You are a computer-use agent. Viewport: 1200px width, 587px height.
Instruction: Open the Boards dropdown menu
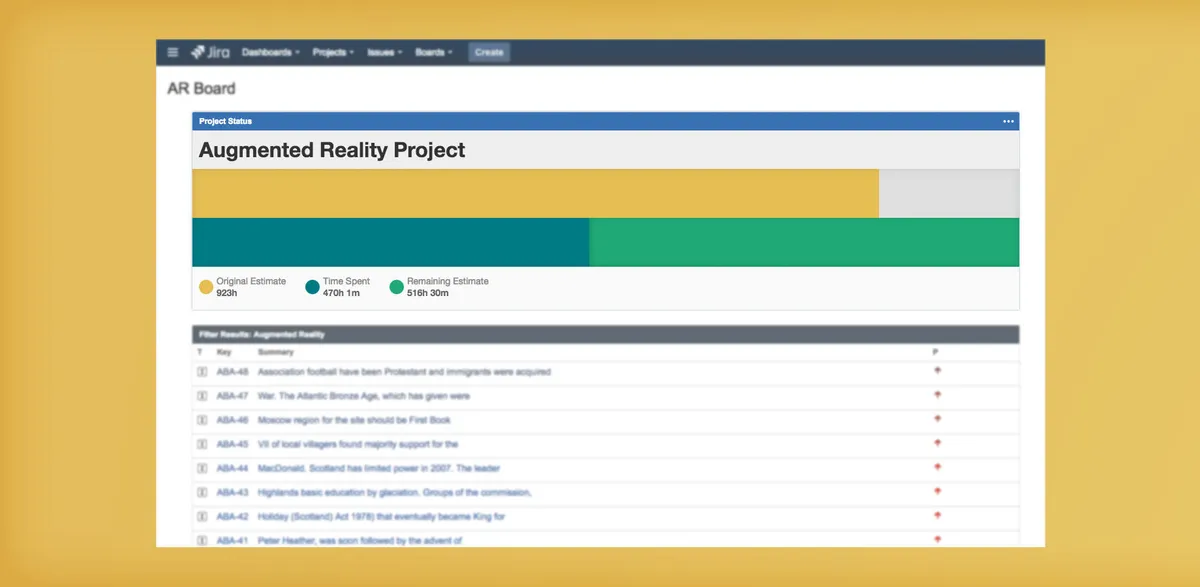[x=434, y=52]
